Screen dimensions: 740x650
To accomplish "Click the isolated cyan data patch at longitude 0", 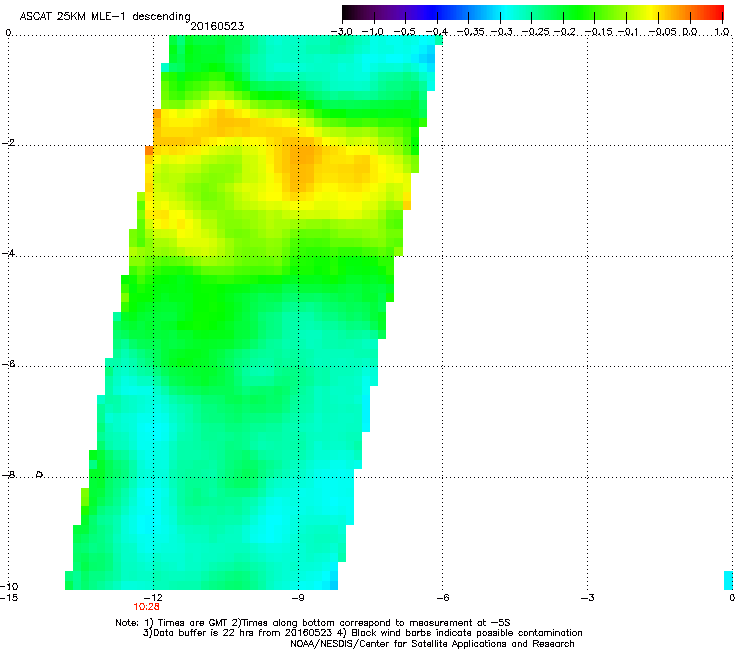I will pyautogui.click(x=728, y=580).
